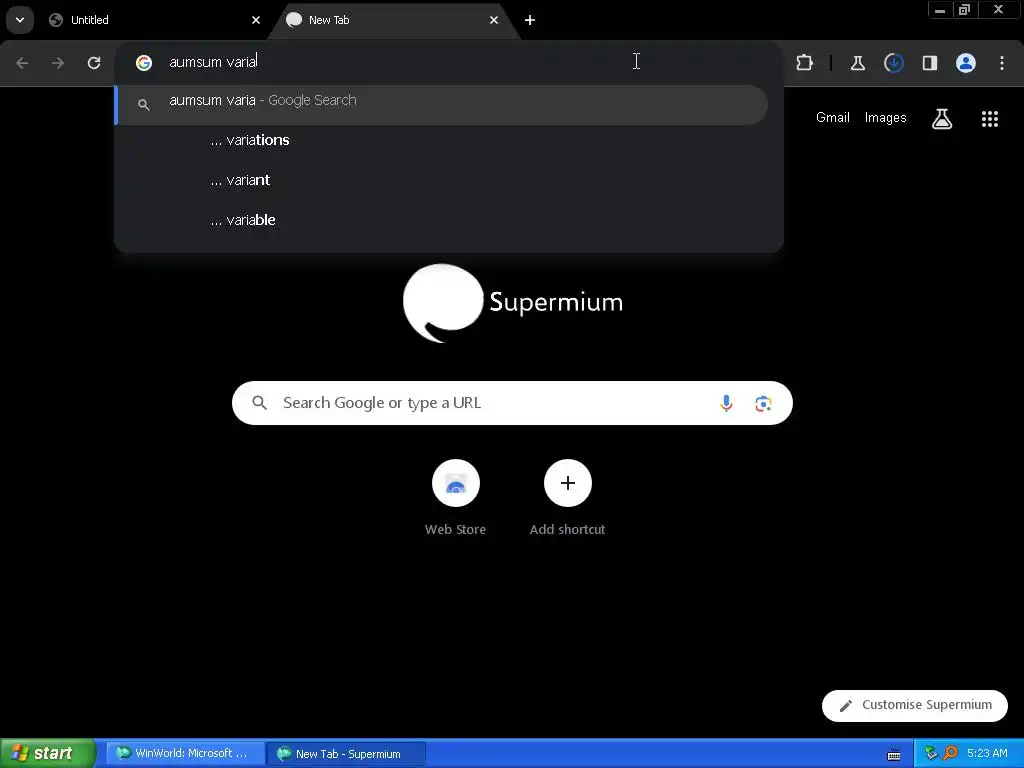Screen dimensions: 1024x768
Task: Select New Tab - Supermium taskbar button
Action: click(x=348, y=754)
